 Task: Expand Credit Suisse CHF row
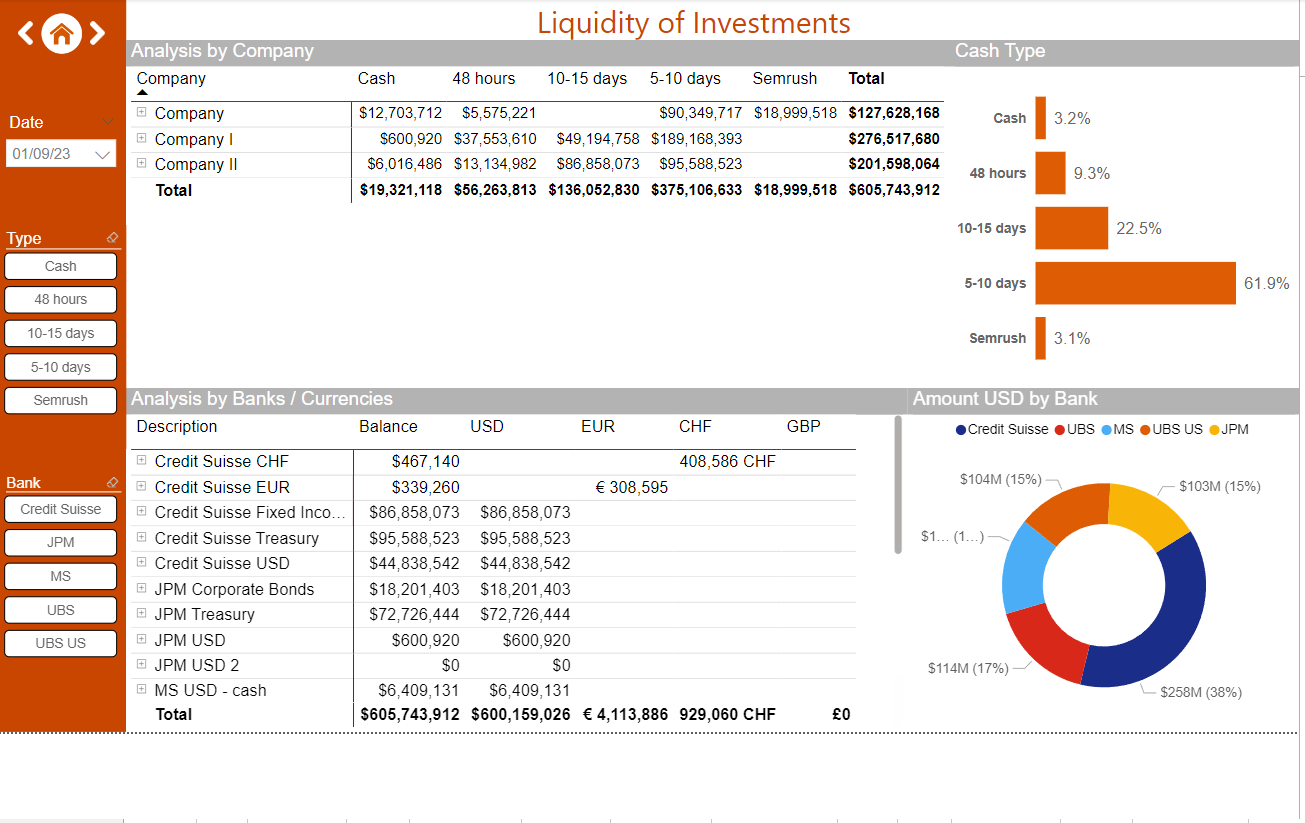(x=142, y=460)
